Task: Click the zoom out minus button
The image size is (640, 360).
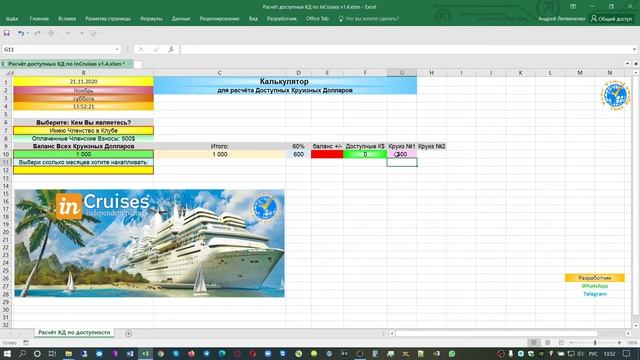Action: pos(571,342)
